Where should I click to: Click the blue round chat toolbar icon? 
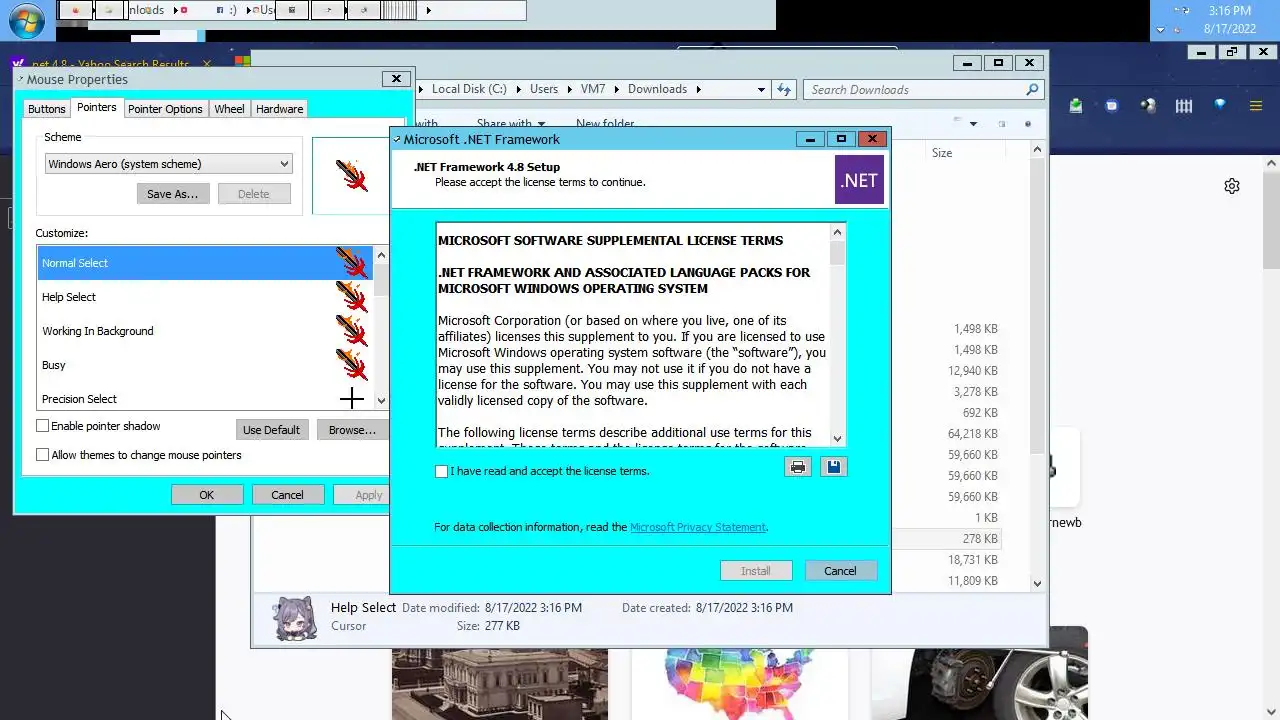tap(1112, 105)
